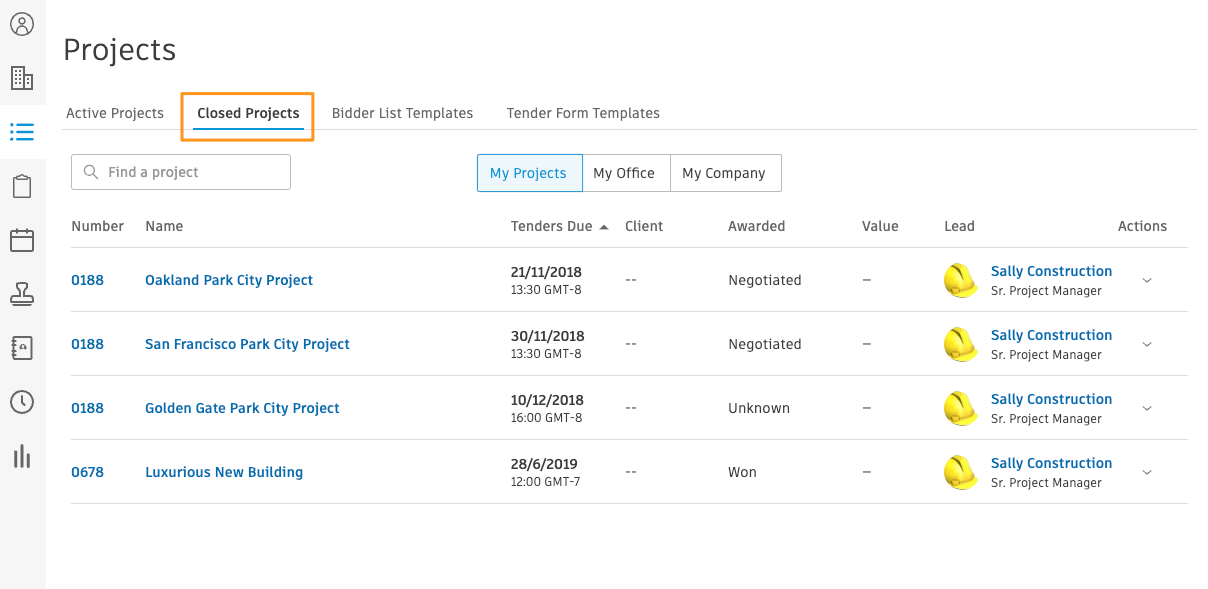
Task: Open the clipboard panel from the sidebar
Action: pyautogui.click(x=23, y=185)
